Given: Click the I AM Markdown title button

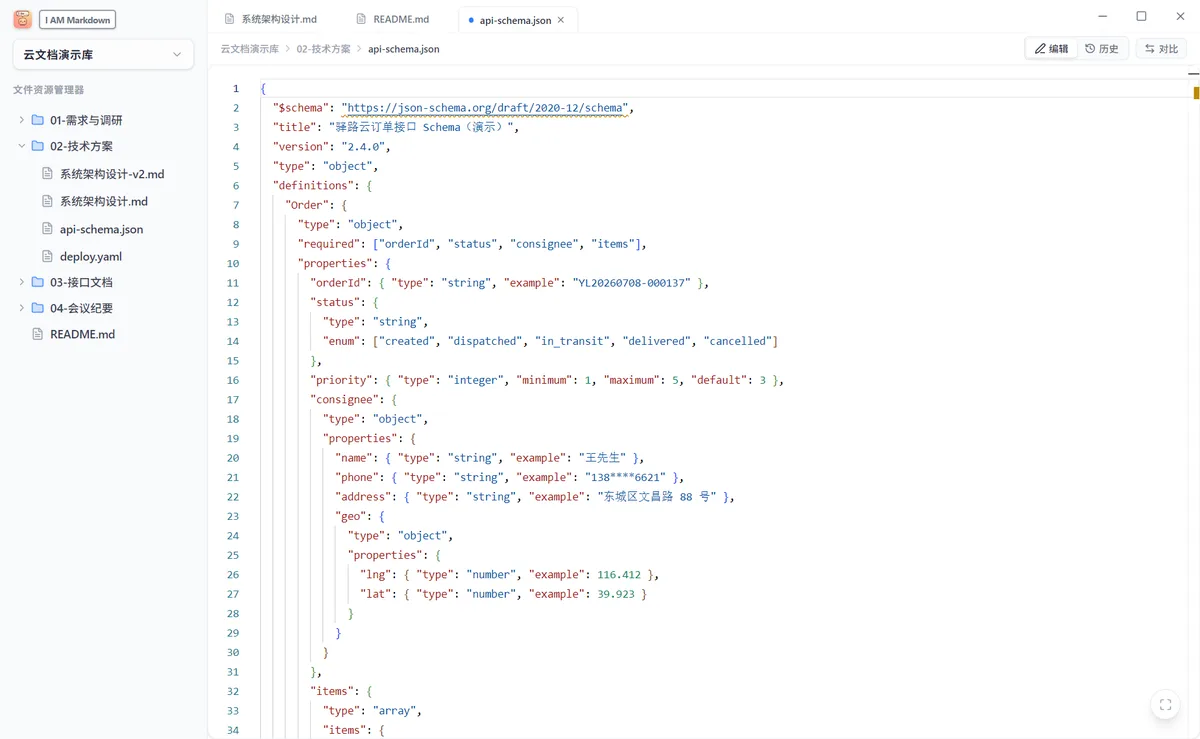Looking at the screenshot, I should [77, 19].
